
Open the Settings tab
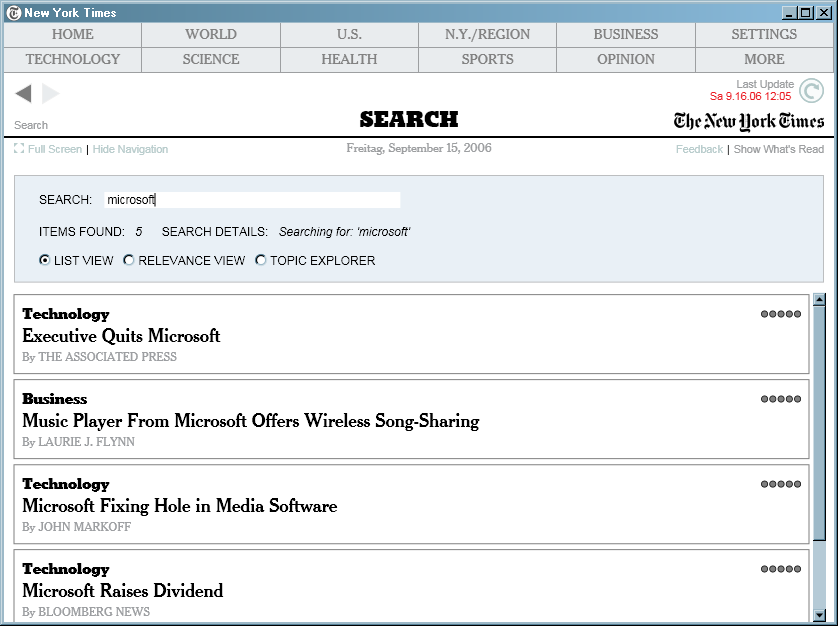764,34
